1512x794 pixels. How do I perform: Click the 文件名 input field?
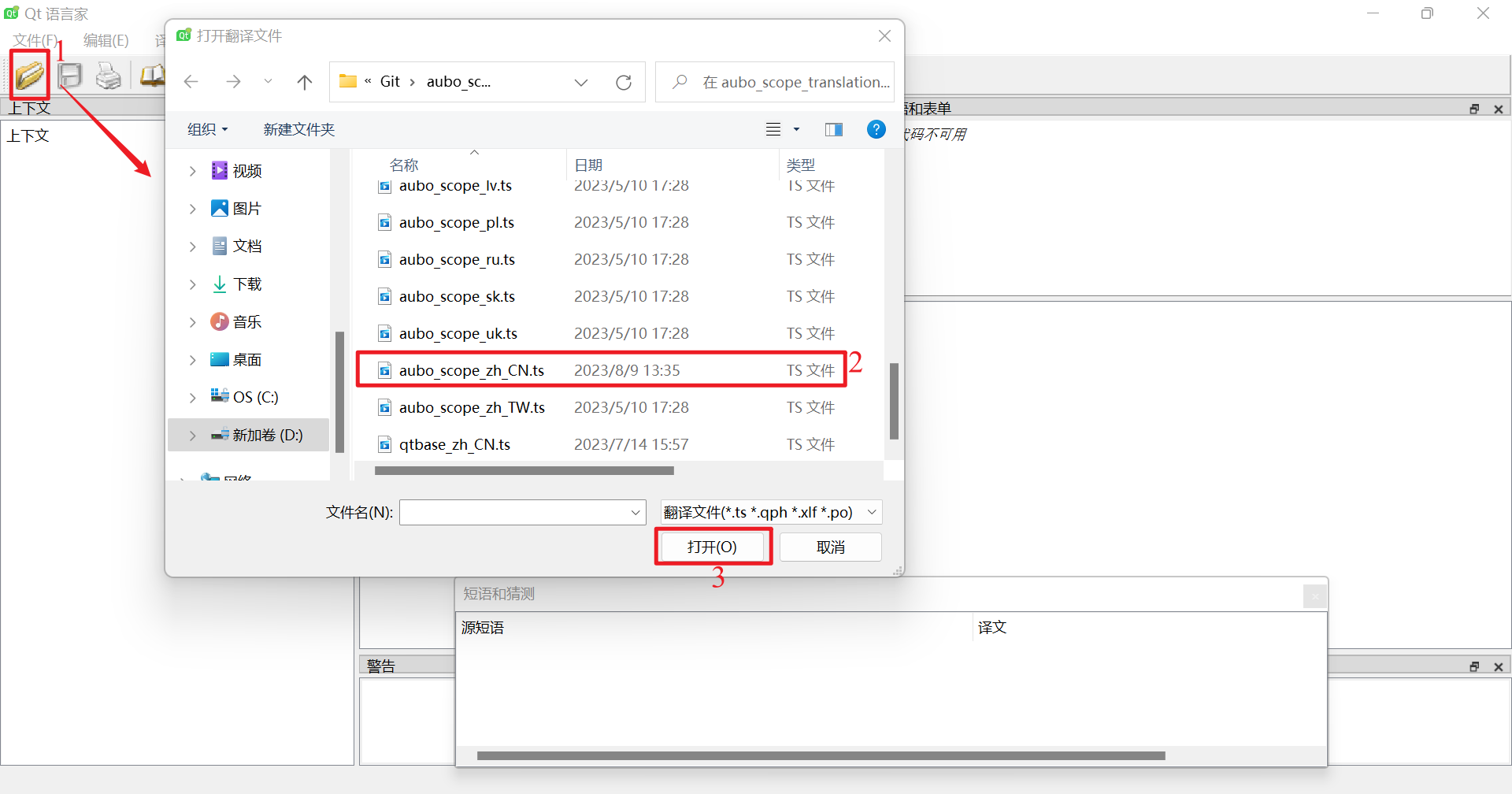[515, 513]
